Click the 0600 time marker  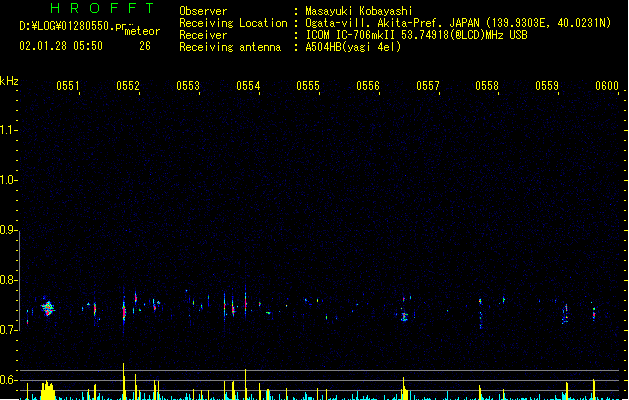point(607,86)
